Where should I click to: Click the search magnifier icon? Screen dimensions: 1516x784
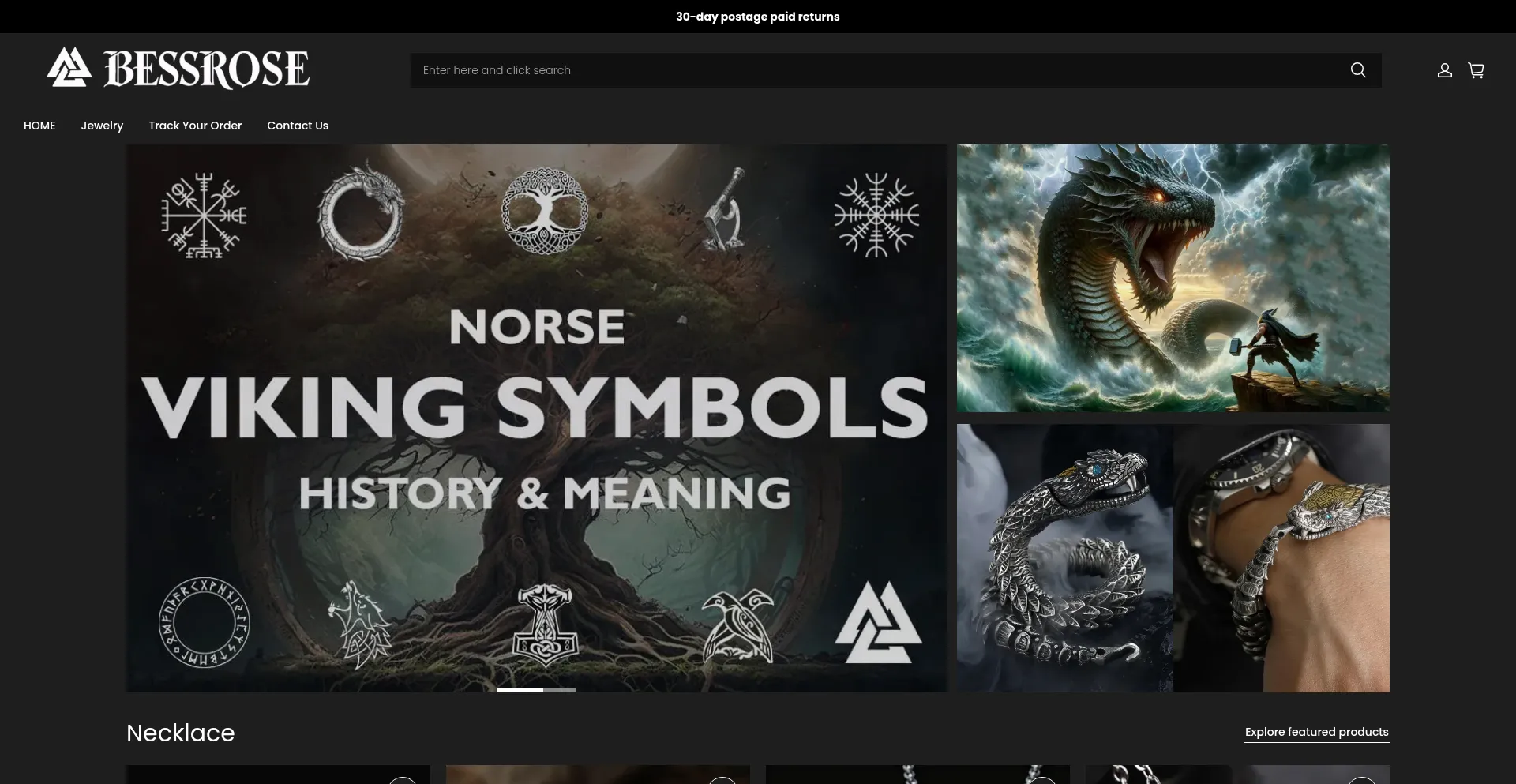tap(1358, 70)
